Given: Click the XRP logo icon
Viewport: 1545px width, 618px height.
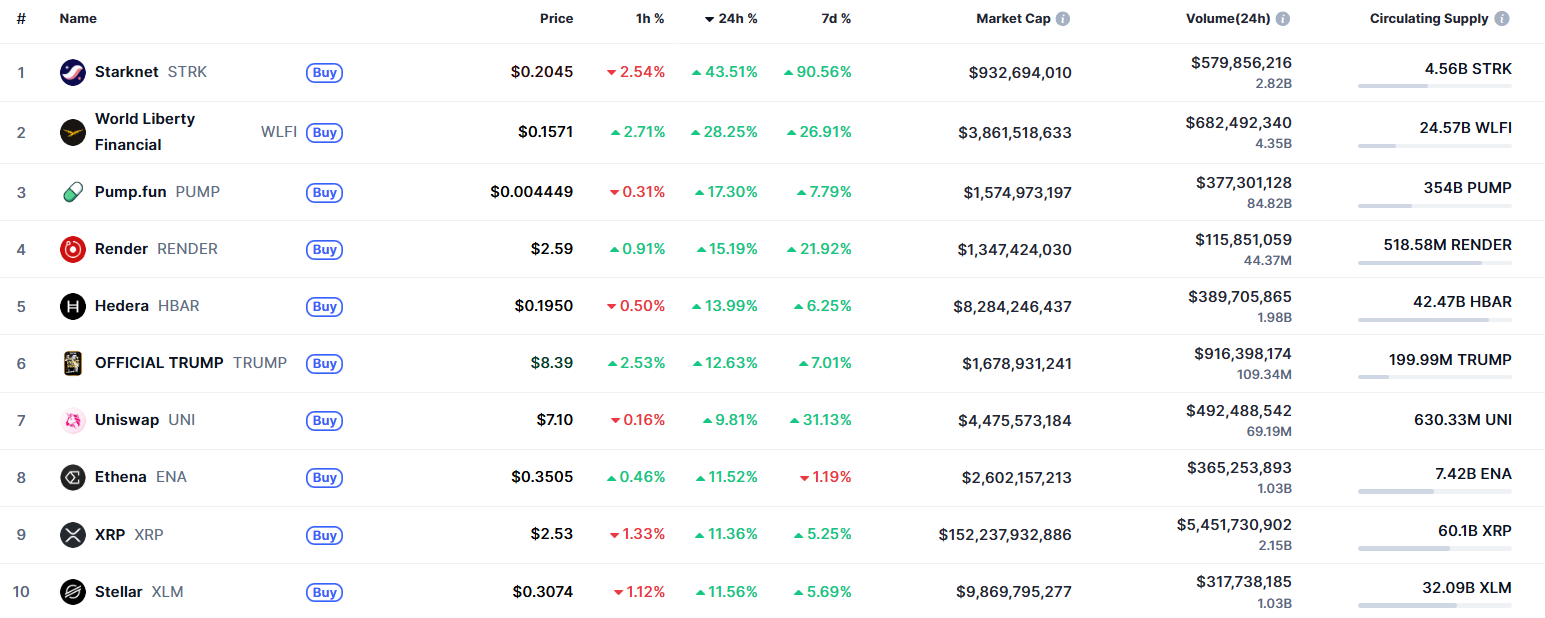Looking at the screenshot, I should [72, 534].
